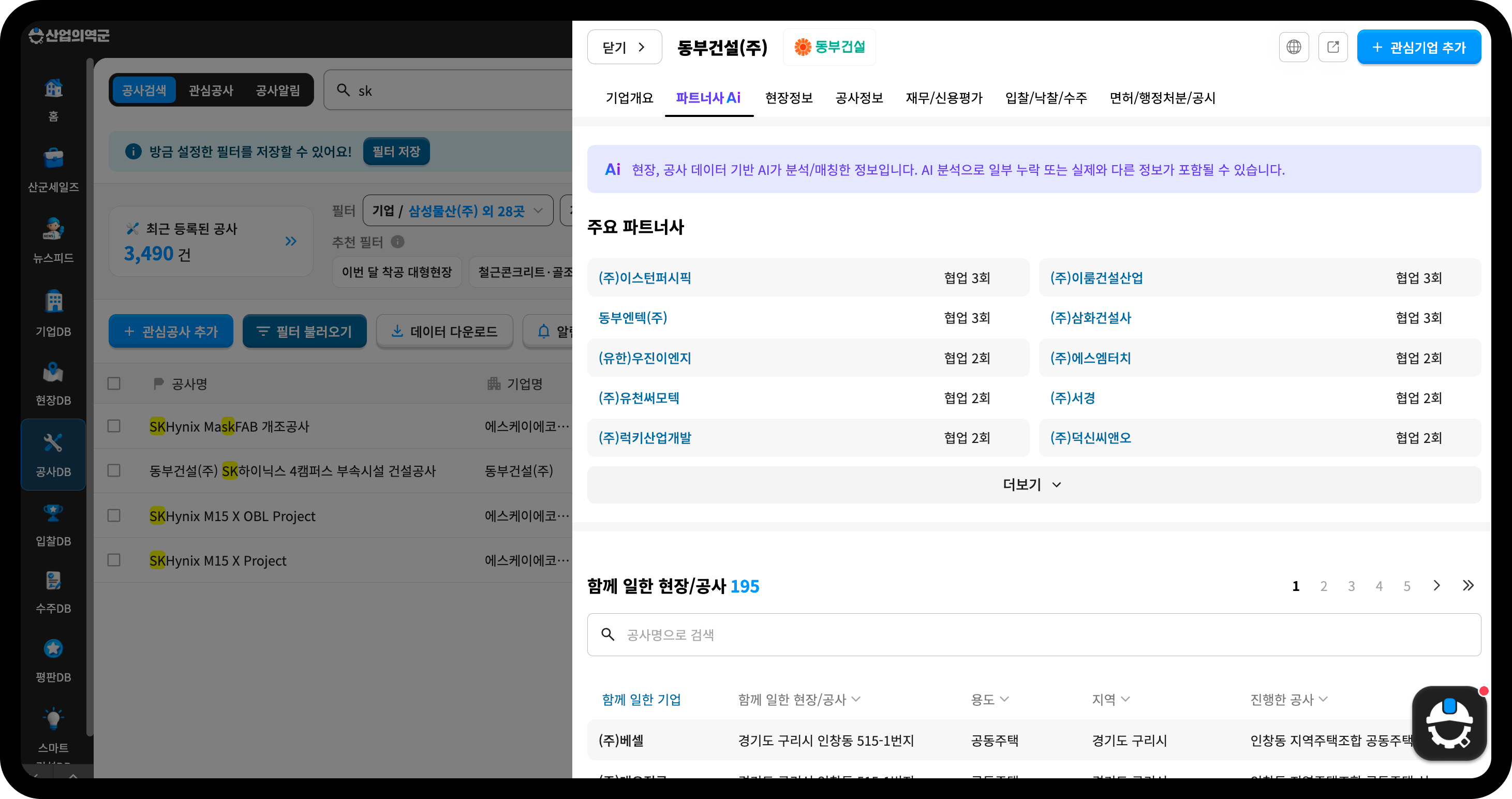Viewport: 1512px width, 799px height.
Task: Open 면허/행정처분/공시 tab
Action: pos(1162,98)
